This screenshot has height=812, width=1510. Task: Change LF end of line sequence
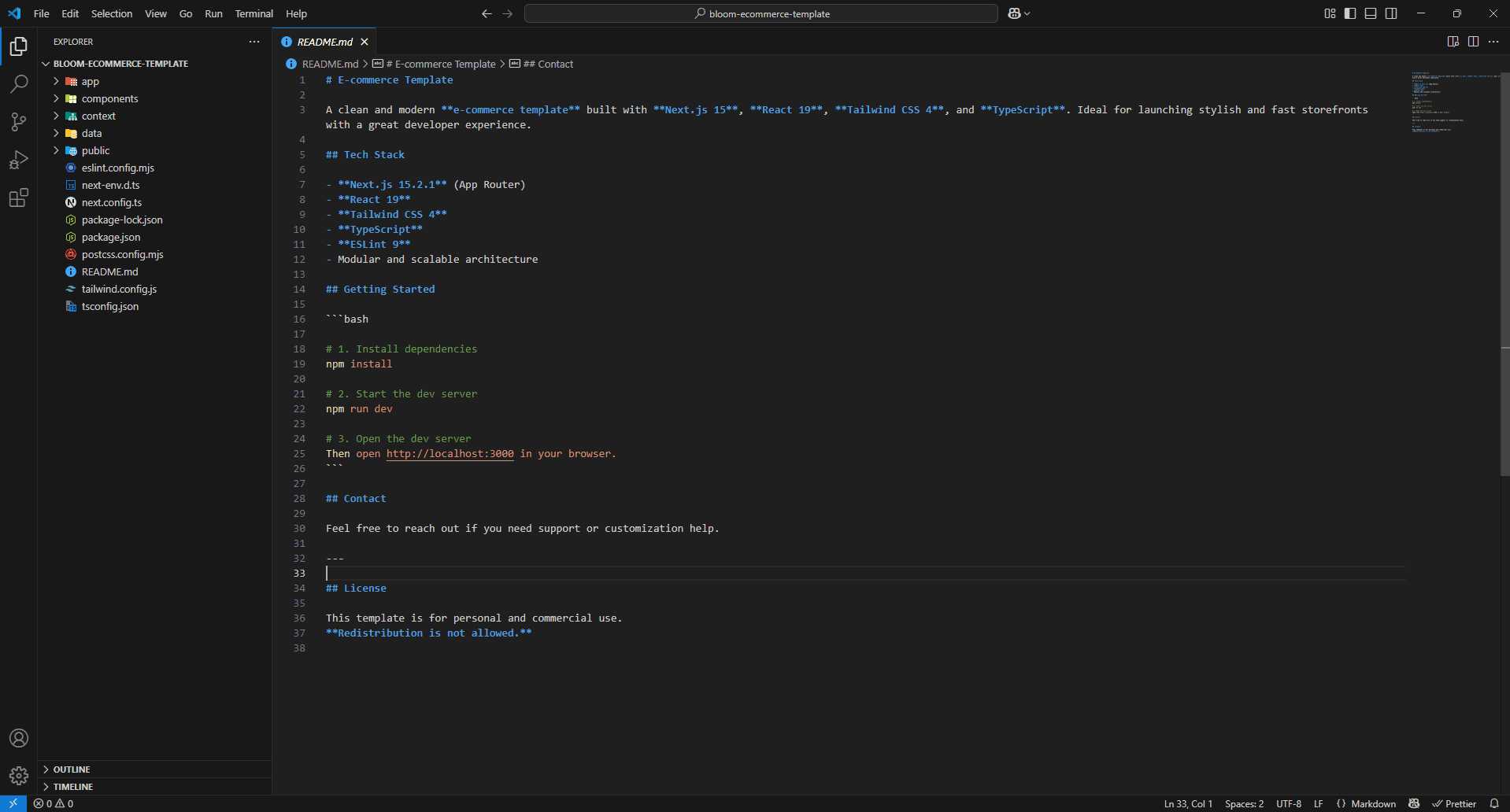(1319, 803)
